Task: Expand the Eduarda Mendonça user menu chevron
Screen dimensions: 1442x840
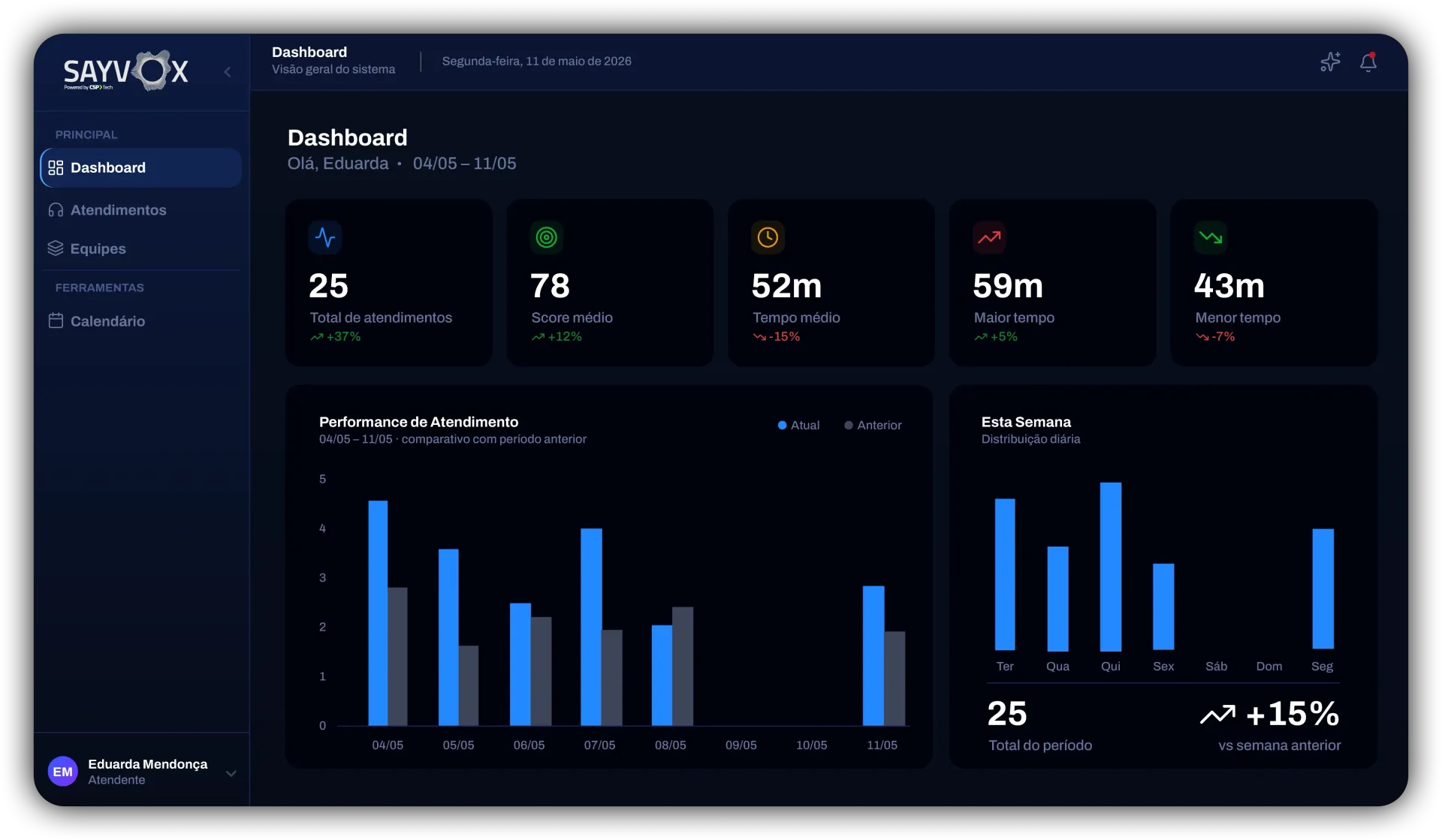Action: pyautogui.click(x=231, y=773)
